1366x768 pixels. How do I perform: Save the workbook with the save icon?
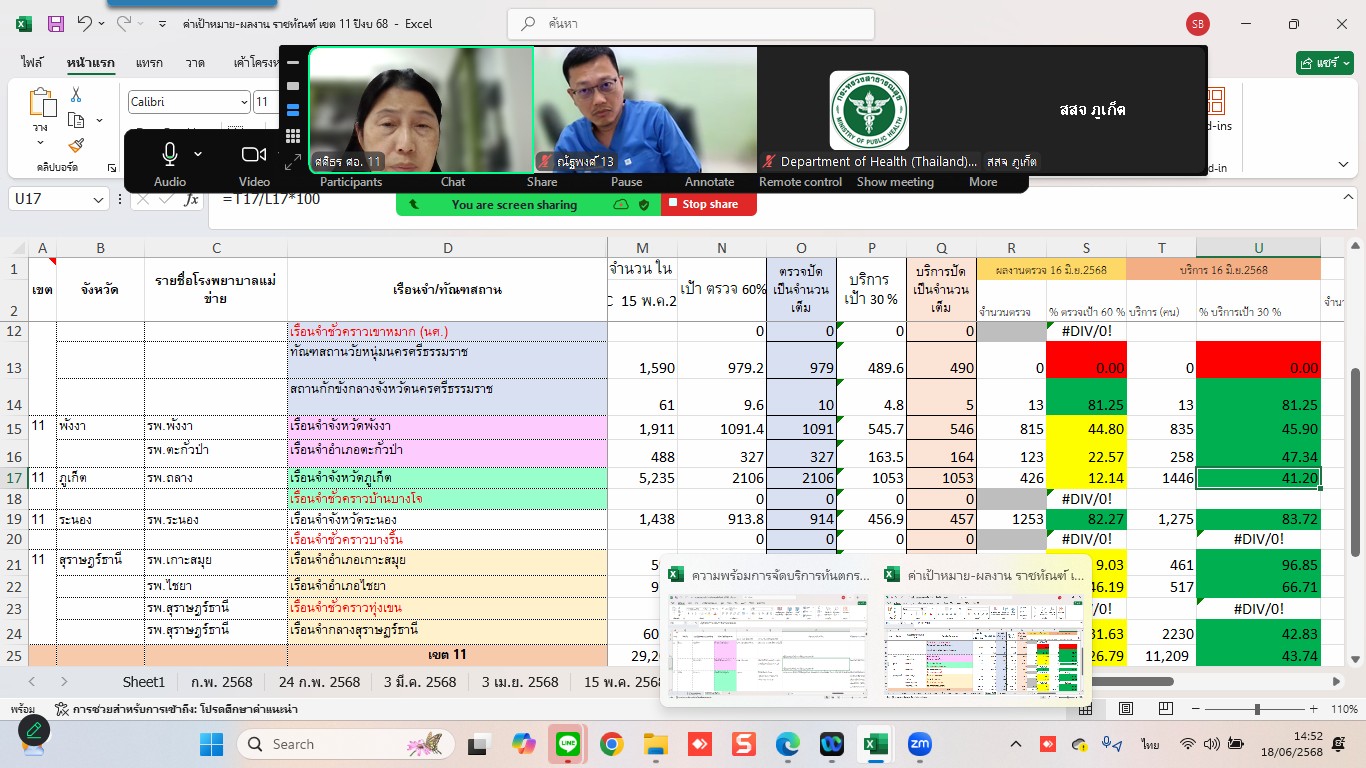56,23
